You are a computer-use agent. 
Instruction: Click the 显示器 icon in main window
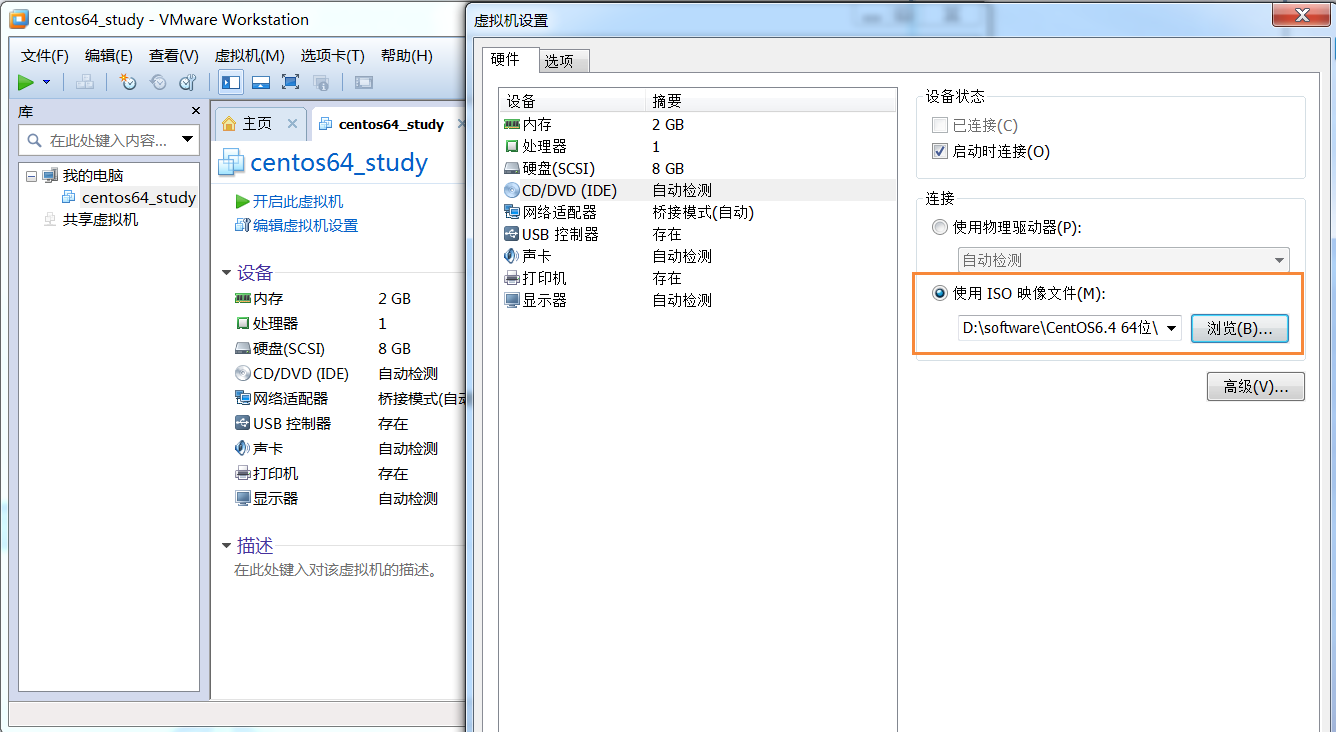point(242,498)
